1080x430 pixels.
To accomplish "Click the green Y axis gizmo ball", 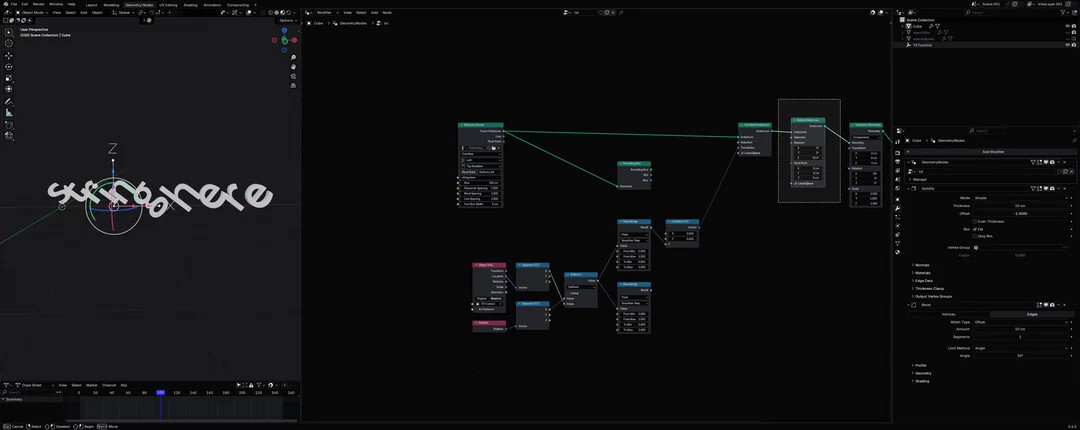I will 284,40.
